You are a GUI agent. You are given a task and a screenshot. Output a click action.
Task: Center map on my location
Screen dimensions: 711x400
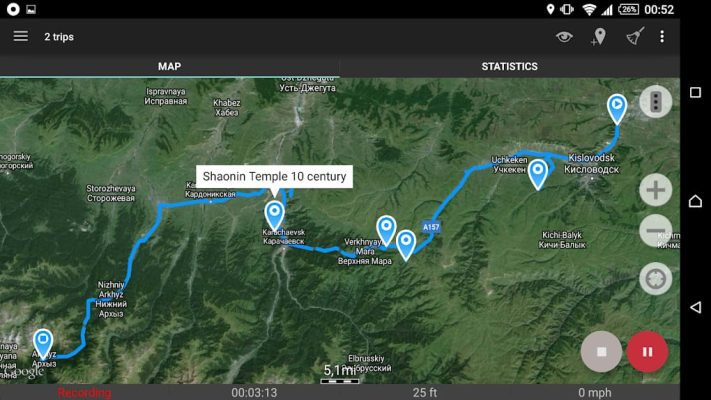[656, 278]
